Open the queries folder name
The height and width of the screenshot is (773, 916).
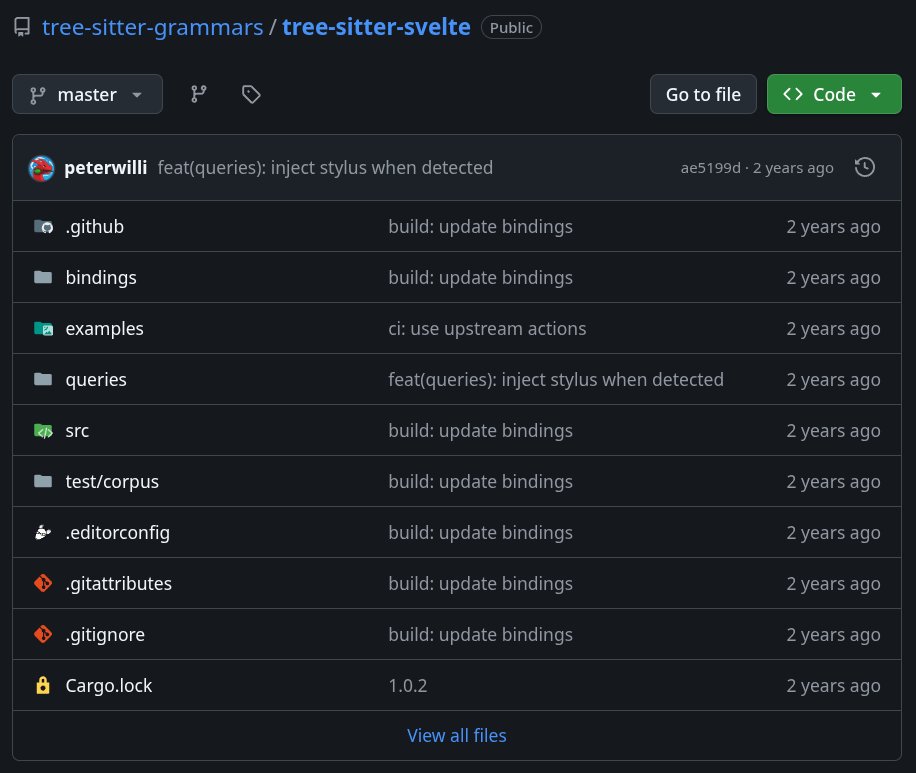point(96,380)
